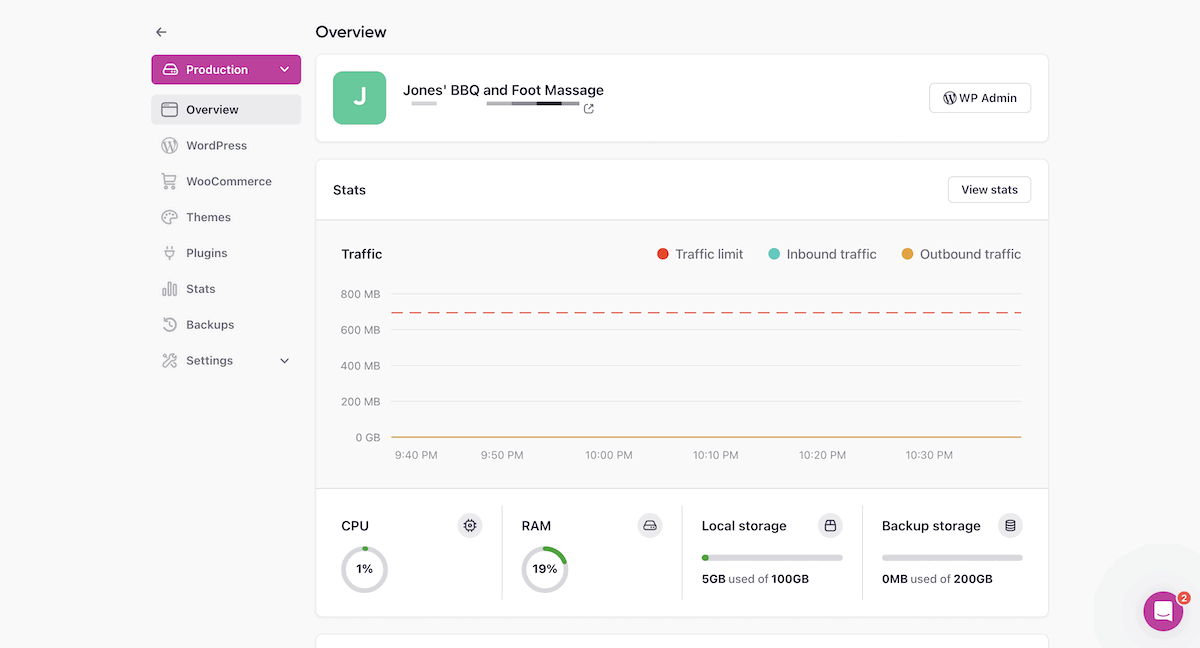Click the Backup storage progress bar
1200x648 pixels.
coord(952,558)
